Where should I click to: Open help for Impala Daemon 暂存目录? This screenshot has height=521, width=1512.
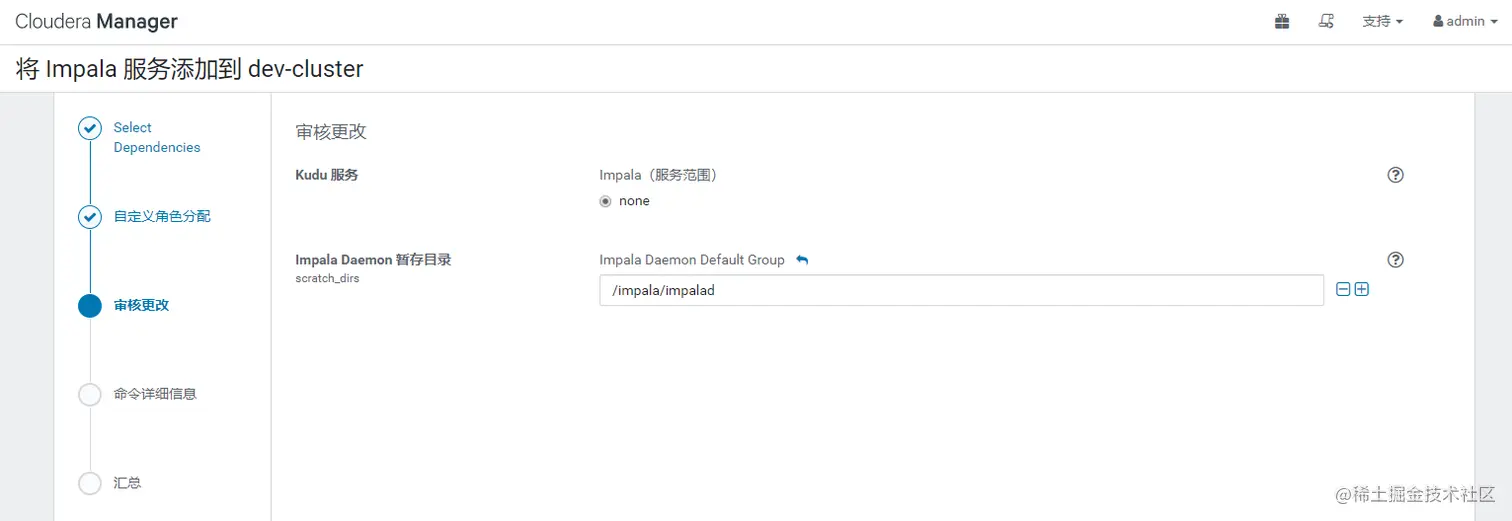1396,260
